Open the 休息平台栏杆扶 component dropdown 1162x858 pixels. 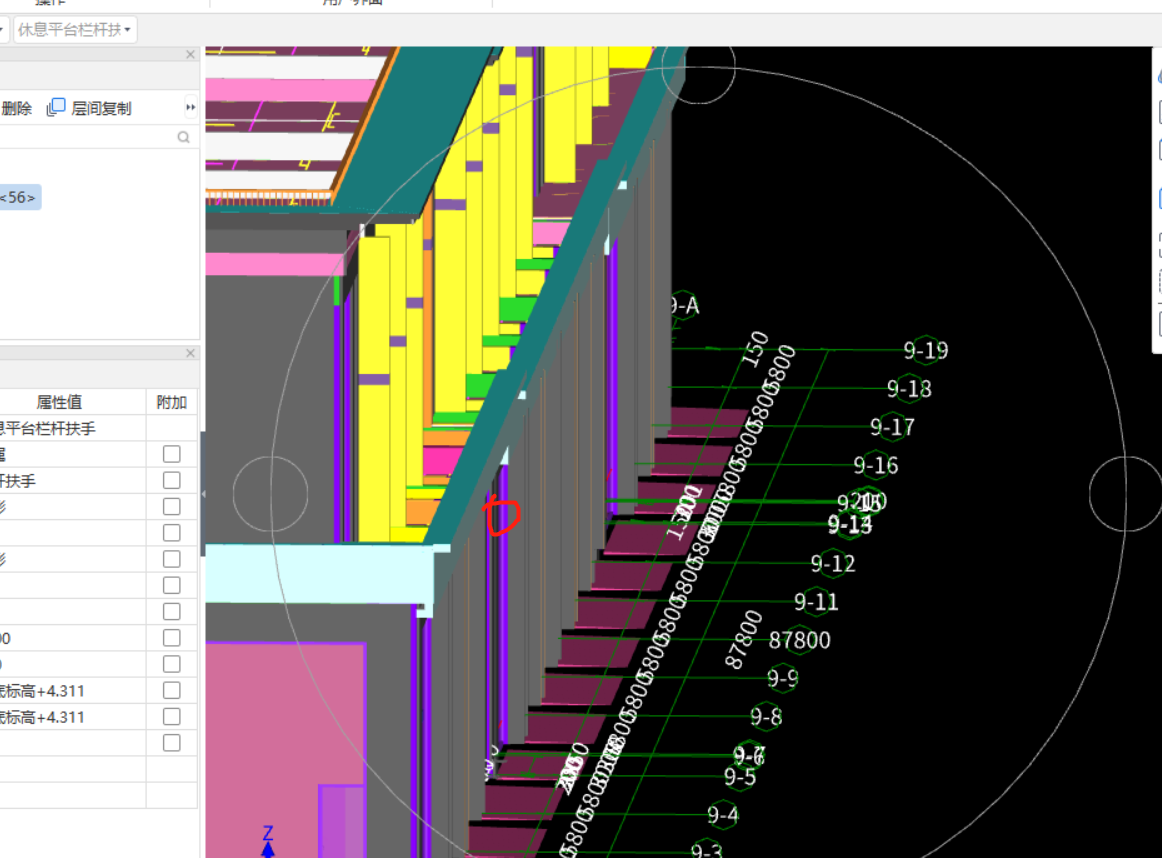point(75,30)
